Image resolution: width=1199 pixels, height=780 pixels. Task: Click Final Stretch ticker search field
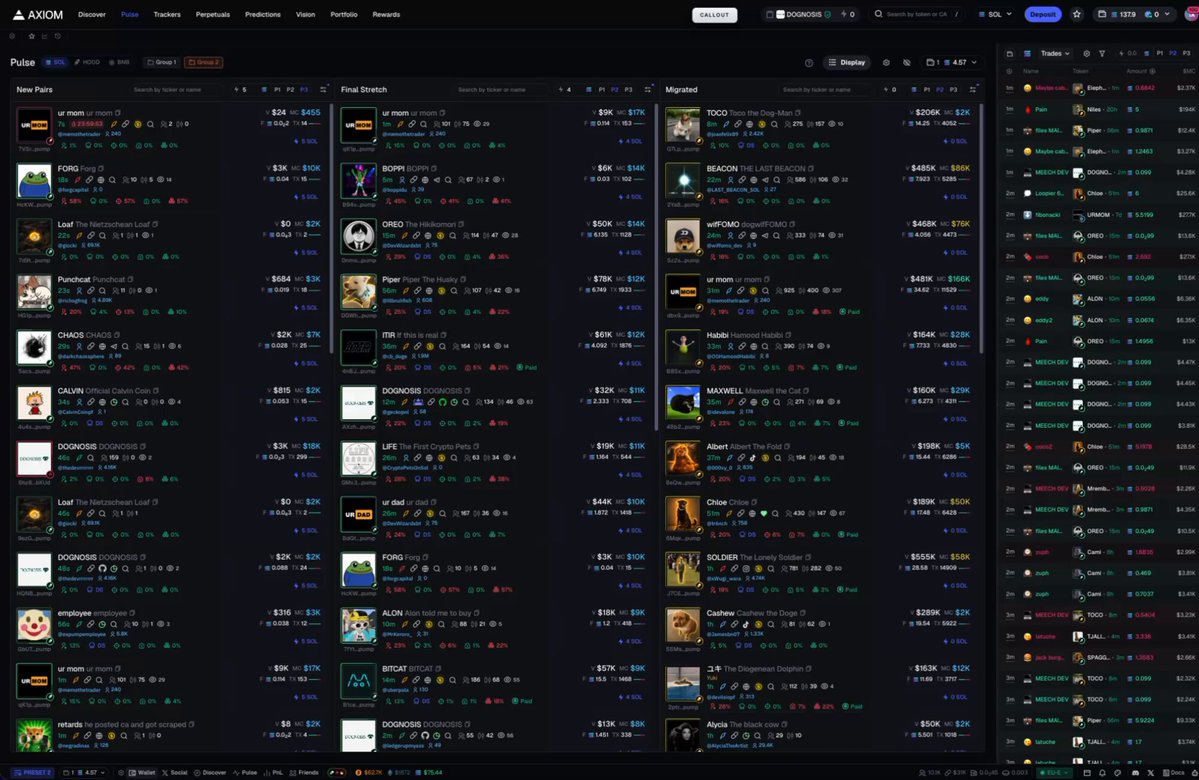[502, 89]
